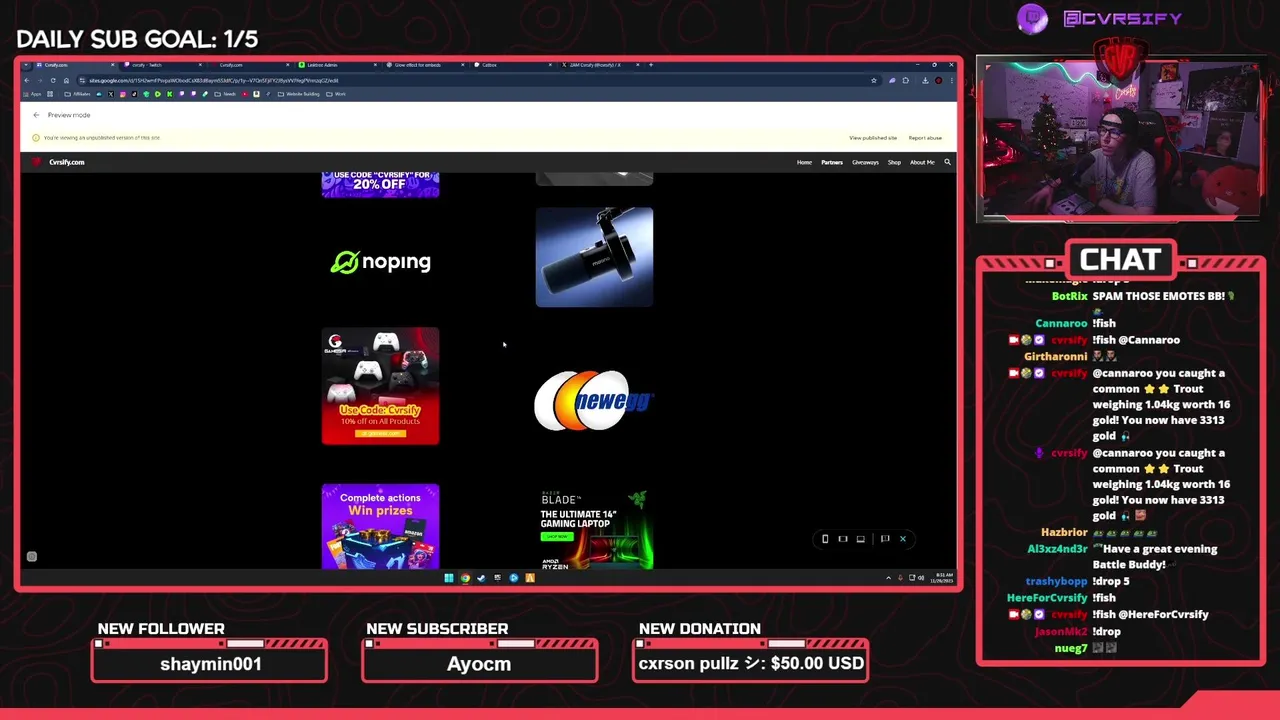Image resolution: width=1280 pixels, height=720 pixels.
Task: Open the YouTube bookmark icon
Action: pyautogui.click(x=245, y=94)
